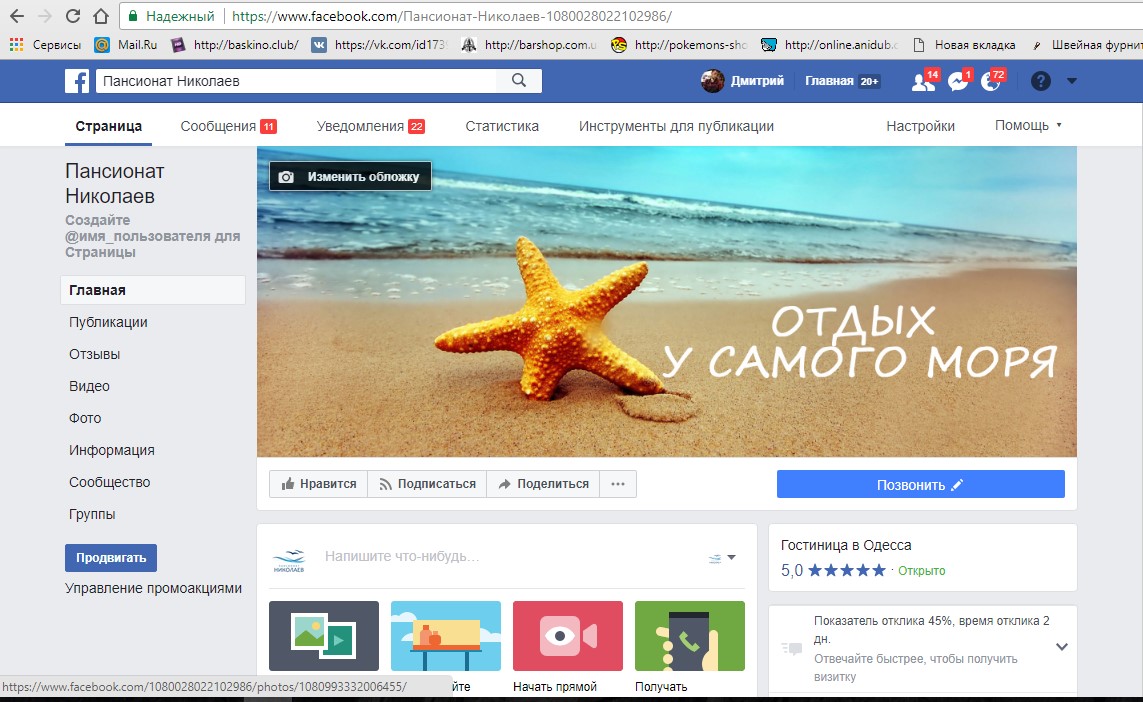Click the Нравится button
The image size is (1143, 702).
(319, 484)
